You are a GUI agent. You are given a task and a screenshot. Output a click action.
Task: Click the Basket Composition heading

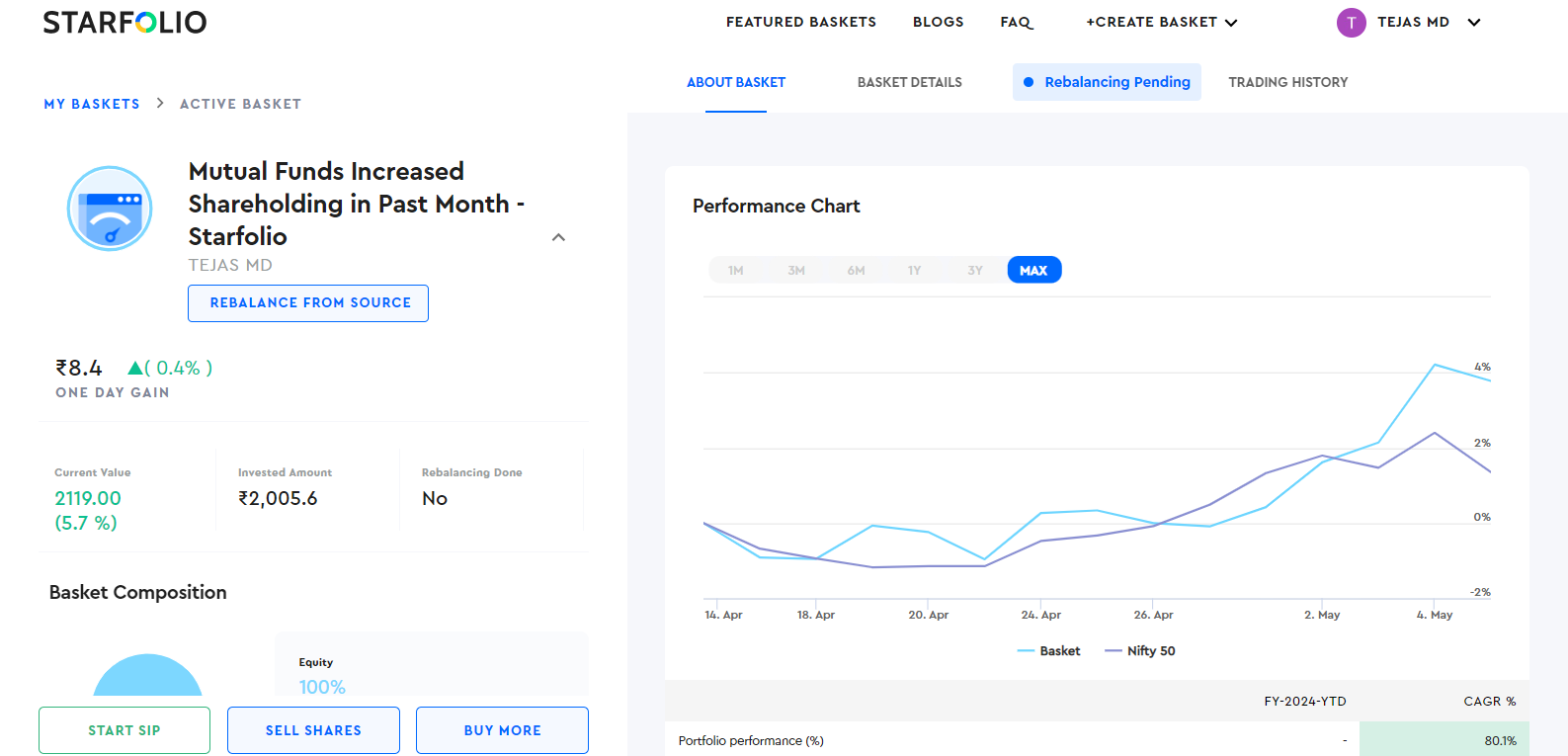(x=138, y=592)
